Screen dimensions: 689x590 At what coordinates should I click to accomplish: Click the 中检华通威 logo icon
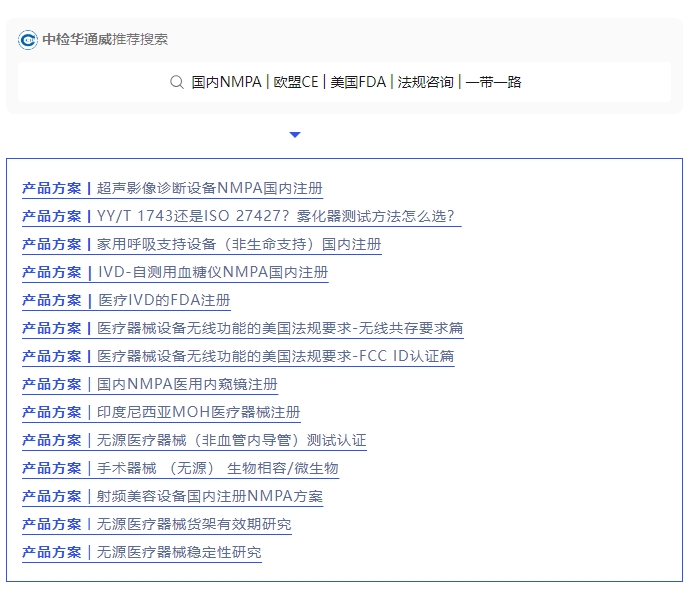click(28, 40)
